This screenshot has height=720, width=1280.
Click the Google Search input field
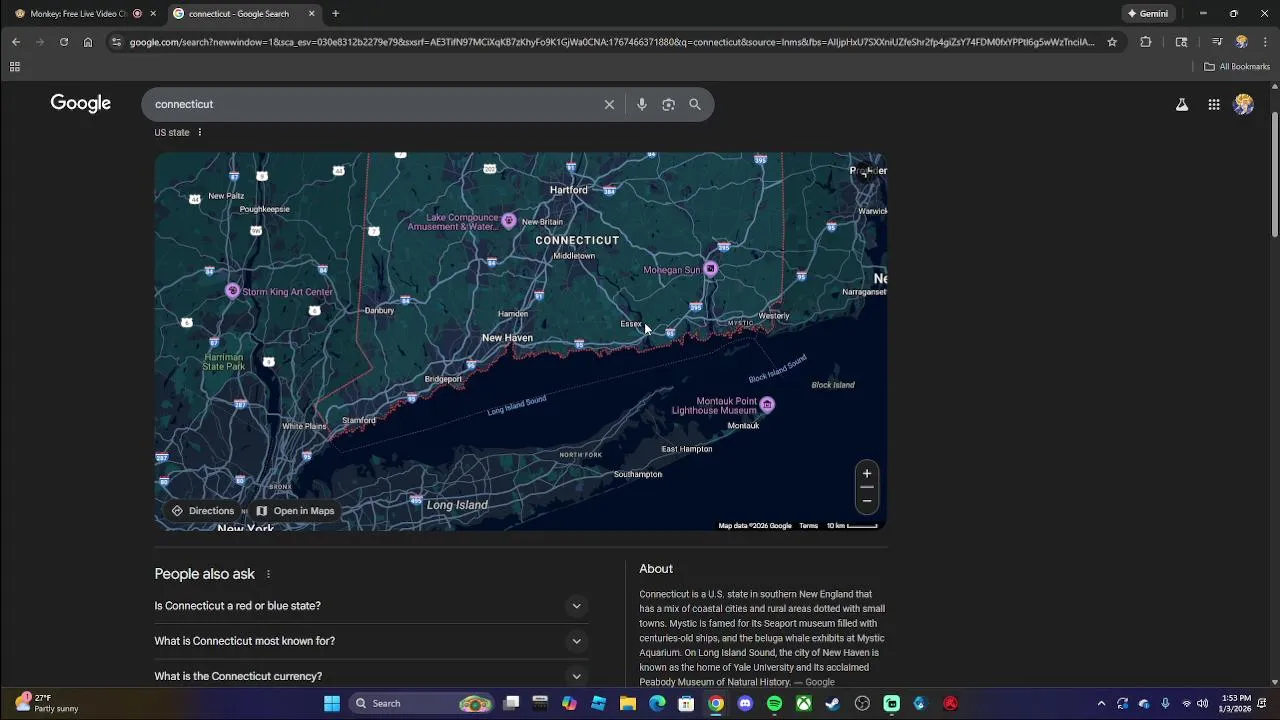[x=375, y=104]
